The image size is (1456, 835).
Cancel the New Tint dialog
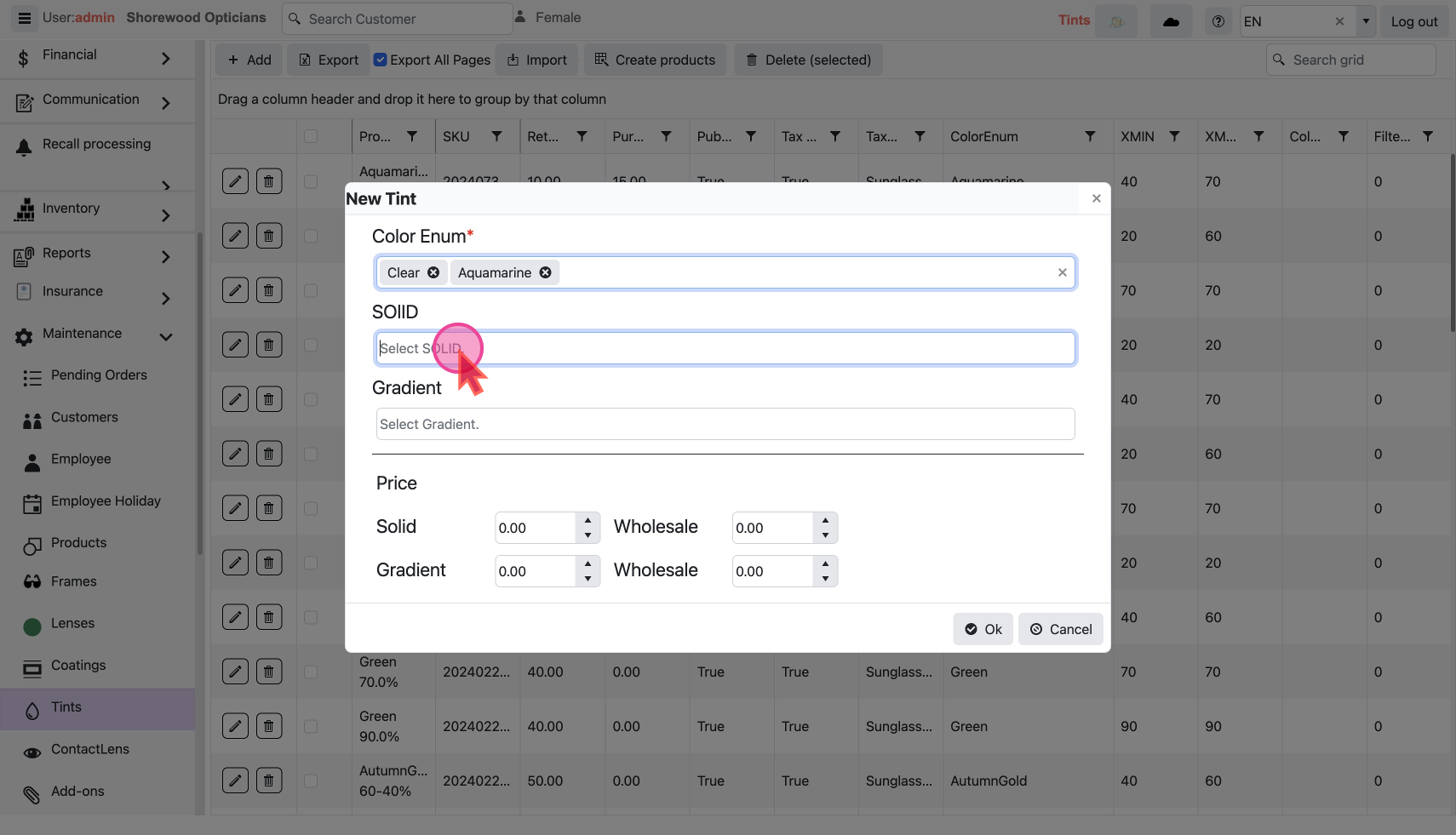1061,629
